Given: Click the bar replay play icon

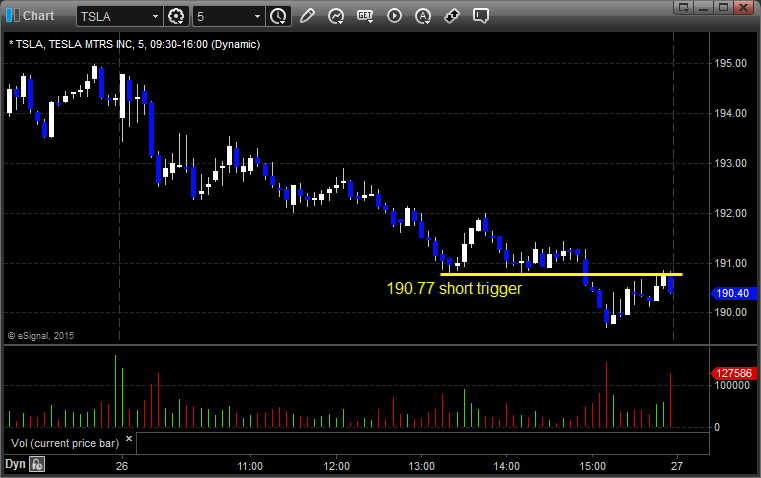Looking at the screenshot, I should click(x=394, y=16).
